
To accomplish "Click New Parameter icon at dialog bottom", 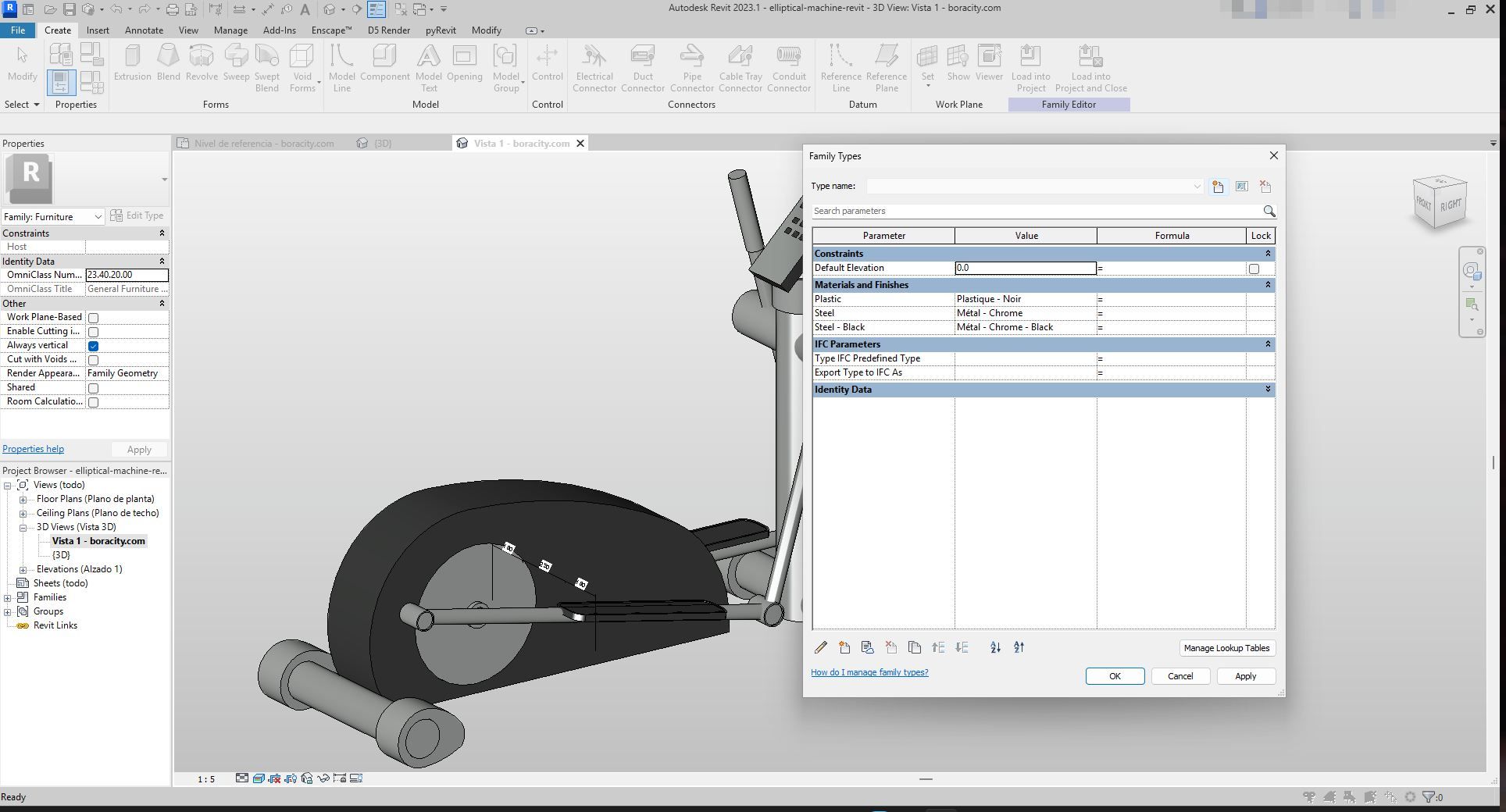I will (844, 647).
